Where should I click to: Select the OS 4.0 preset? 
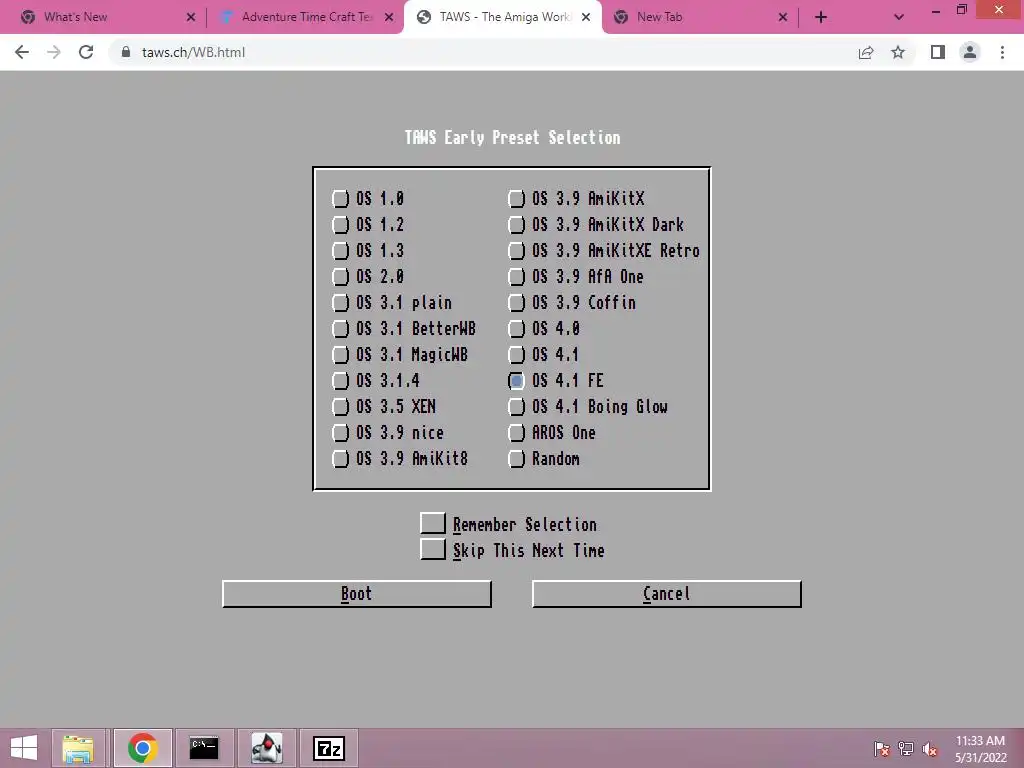(x=516, y=328)
